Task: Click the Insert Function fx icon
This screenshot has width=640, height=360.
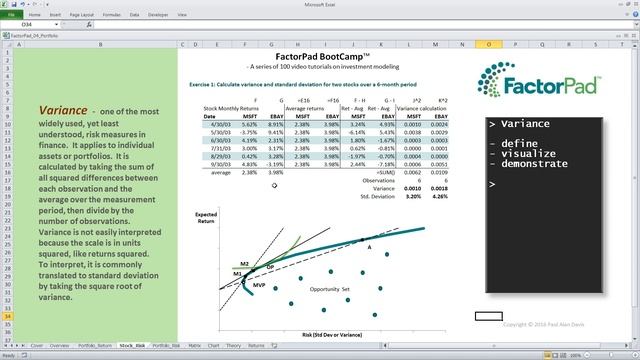Action: point(89,24)
